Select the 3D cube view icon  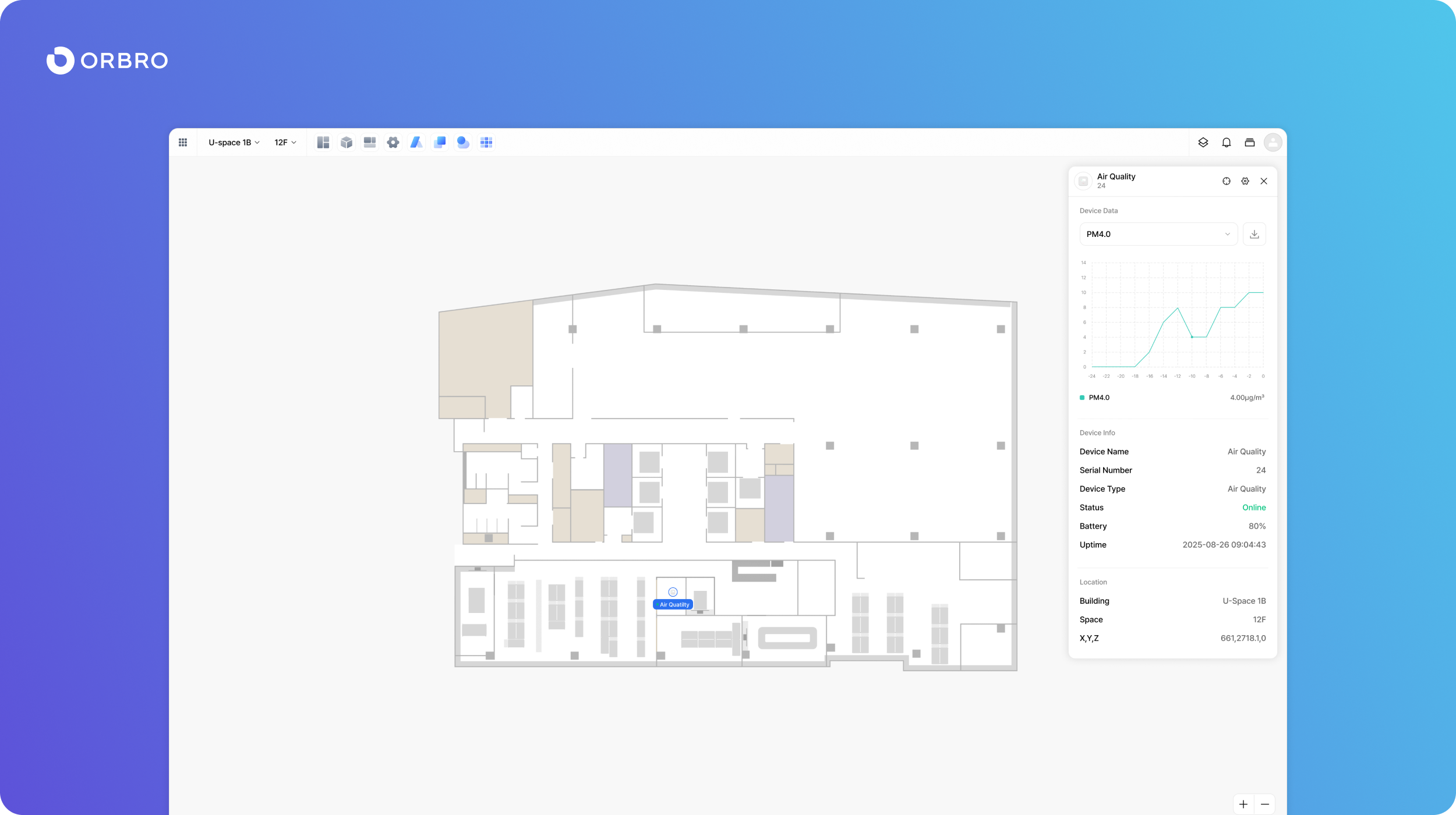coord(347,143)
